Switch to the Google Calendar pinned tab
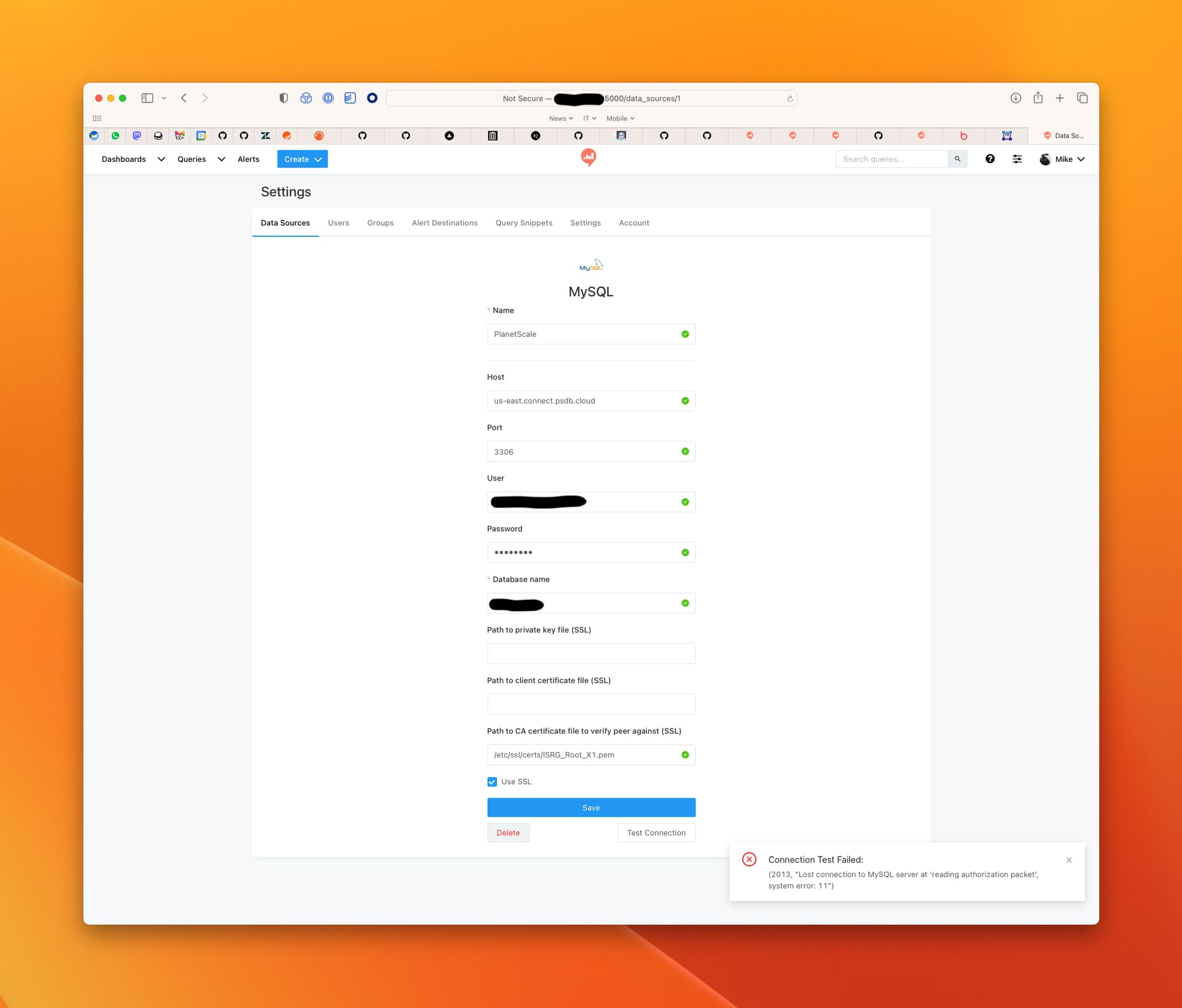Viewport: 1182px width, 1008px height. pyautogui.click(x=201, y=136)
